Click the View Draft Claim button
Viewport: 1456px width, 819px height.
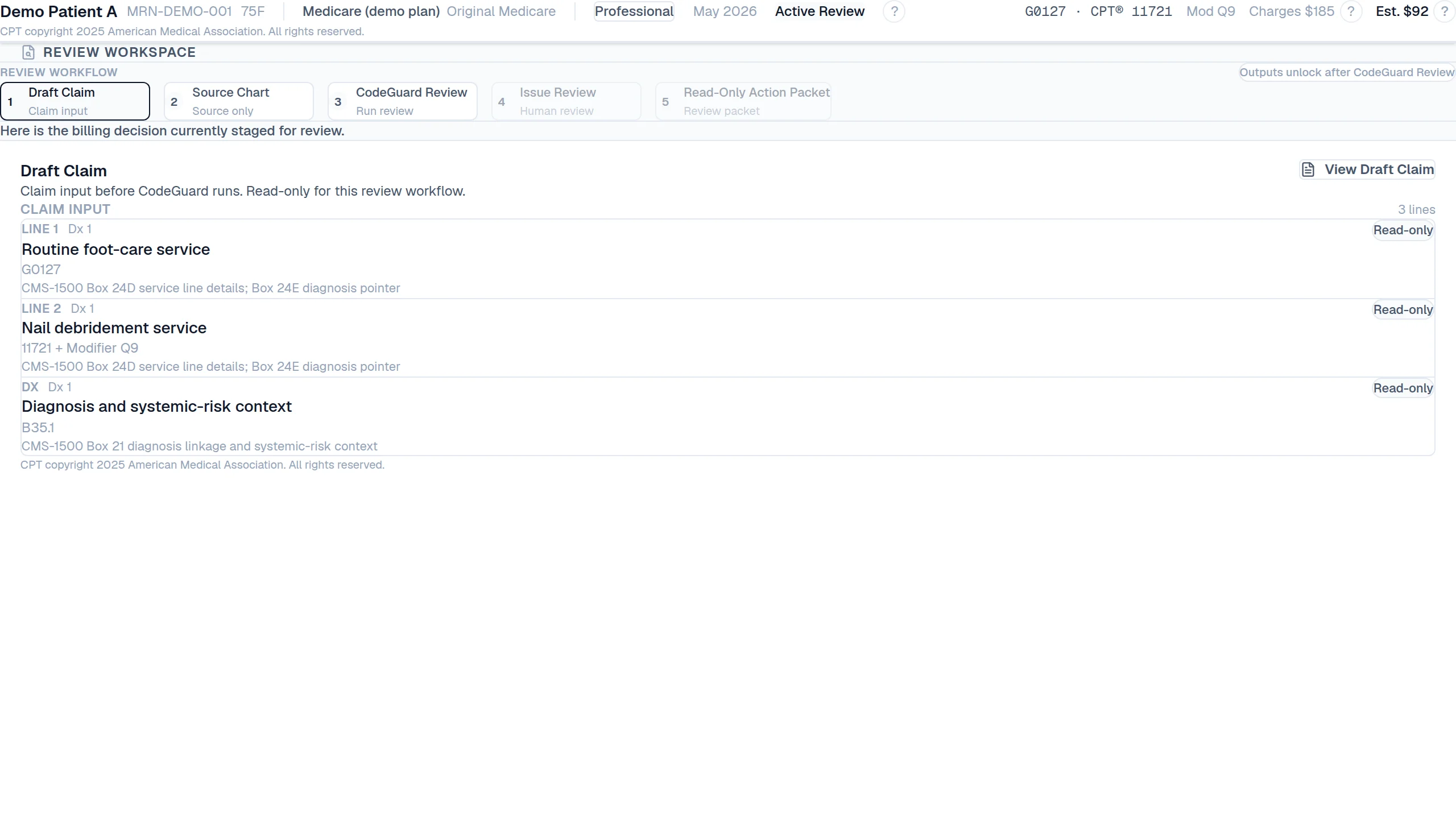pos(1367,169)
